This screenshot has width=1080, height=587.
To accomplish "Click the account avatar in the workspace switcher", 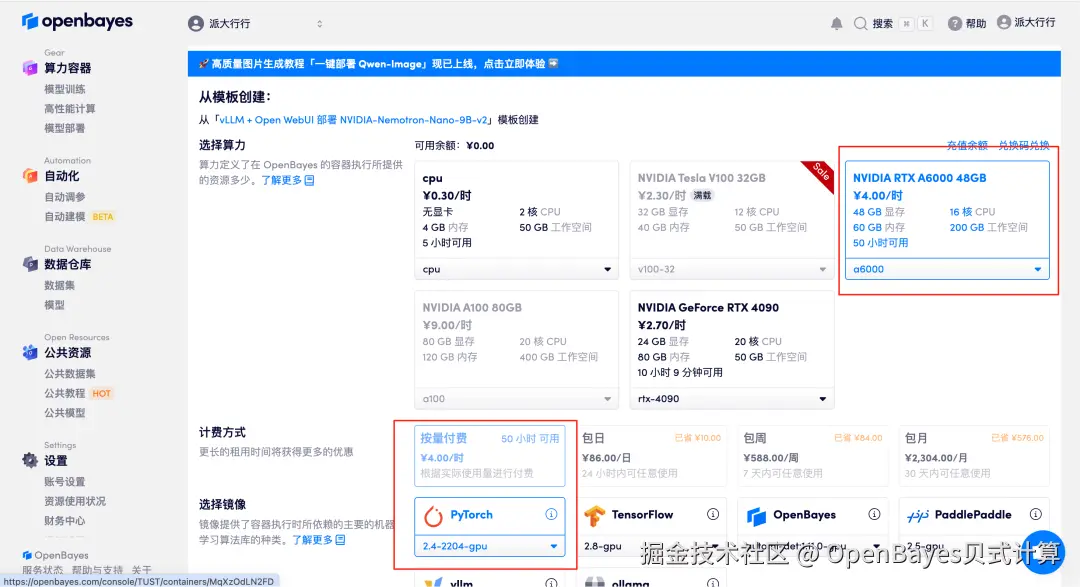I will [196, 23].
